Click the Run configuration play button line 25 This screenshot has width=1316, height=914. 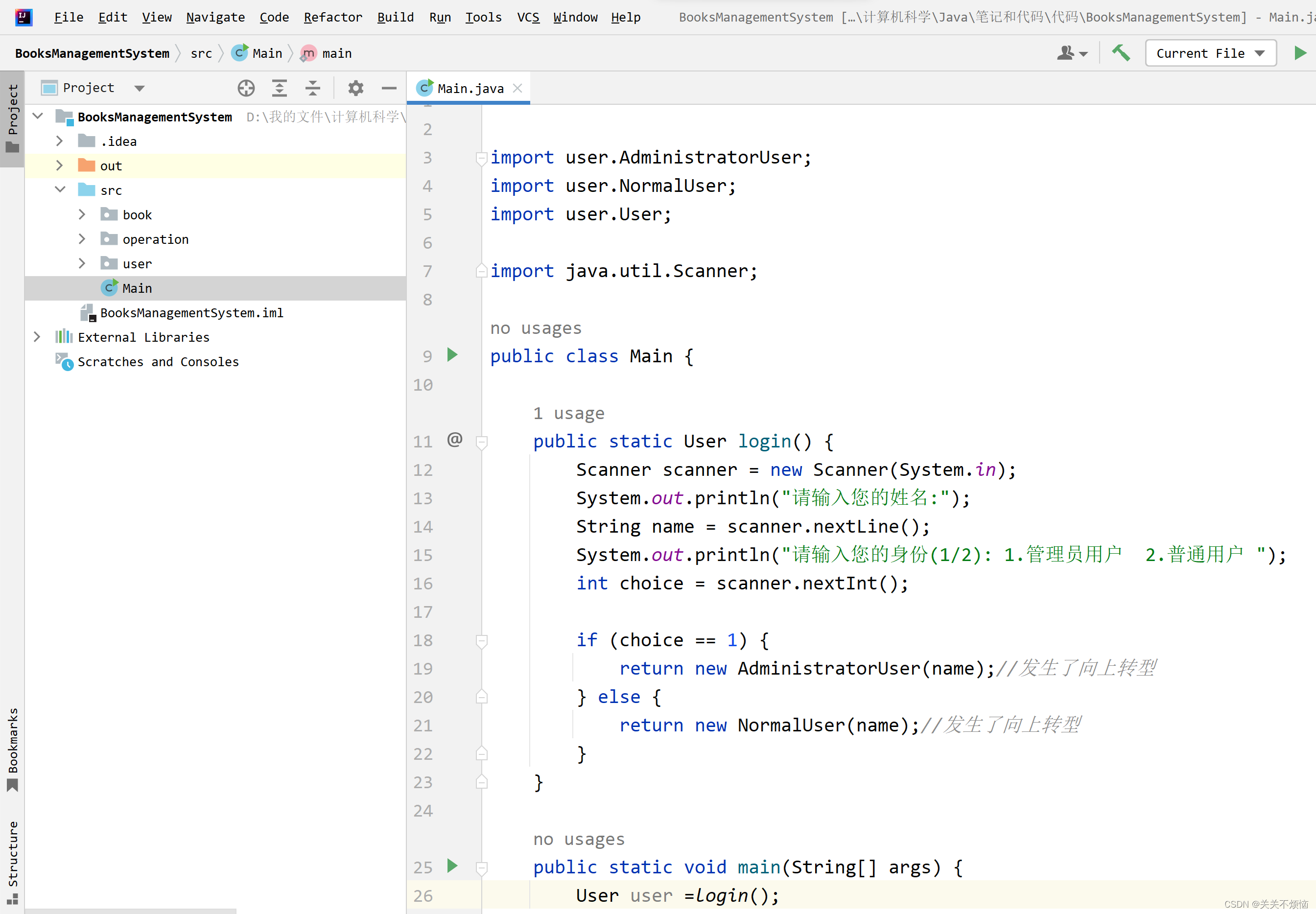453,866
